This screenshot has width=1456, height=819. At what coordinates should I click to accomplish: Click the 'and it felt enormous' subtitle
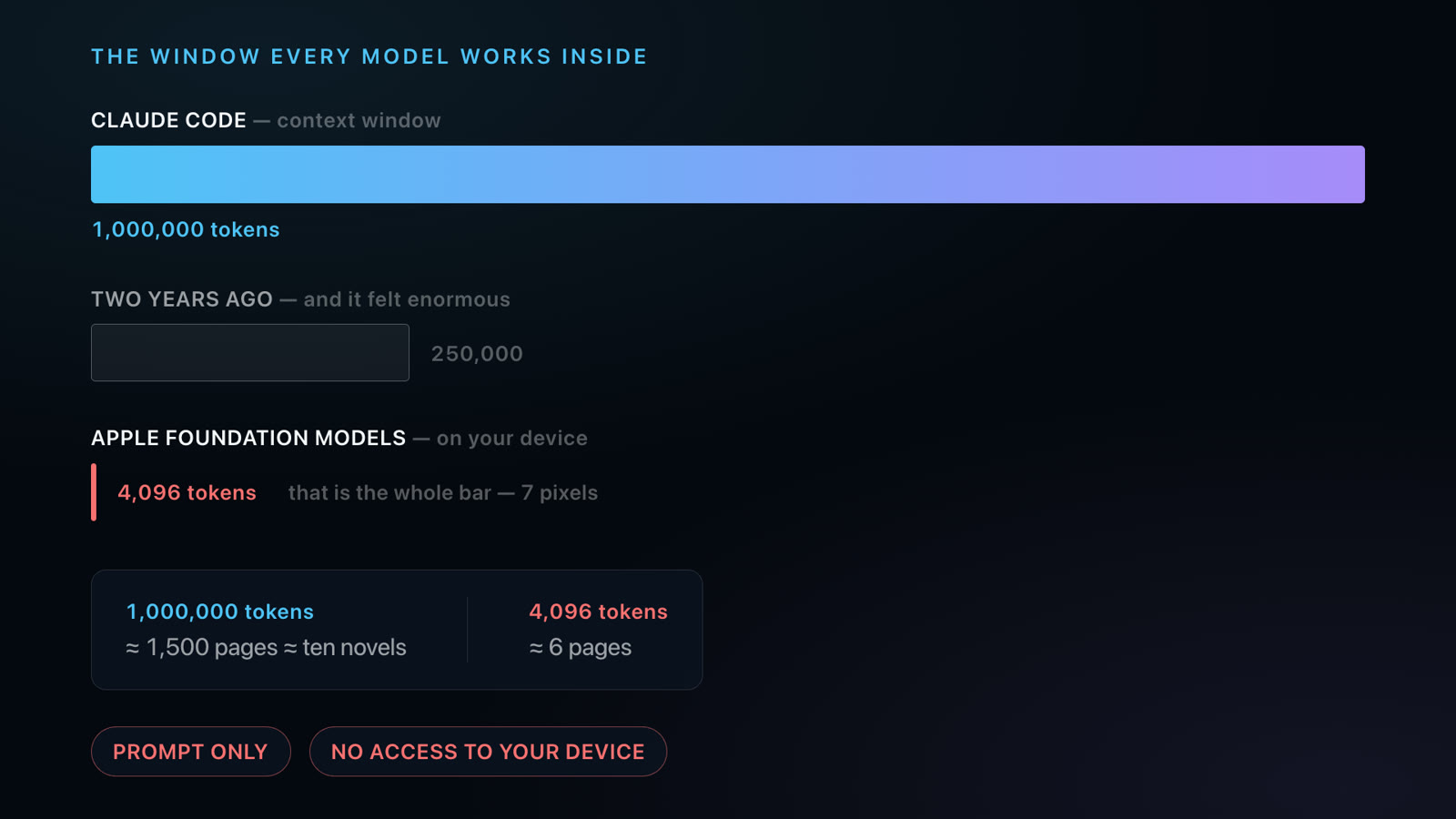point(407,299)
